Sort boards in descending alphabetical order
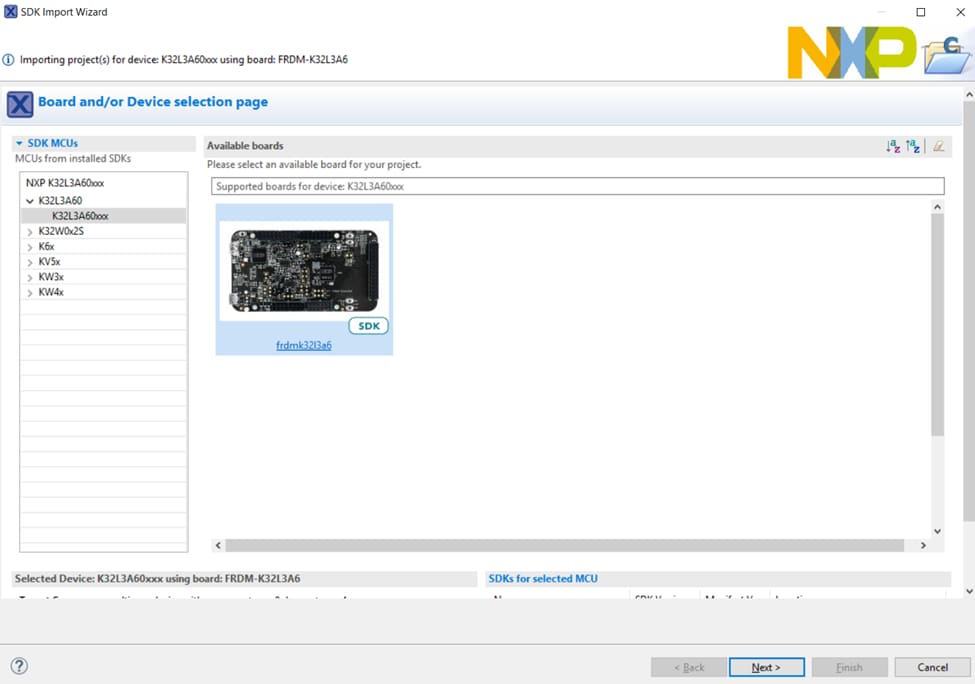Image resolution: width=975 pixels, height=684 pixels. pos(913,146)
